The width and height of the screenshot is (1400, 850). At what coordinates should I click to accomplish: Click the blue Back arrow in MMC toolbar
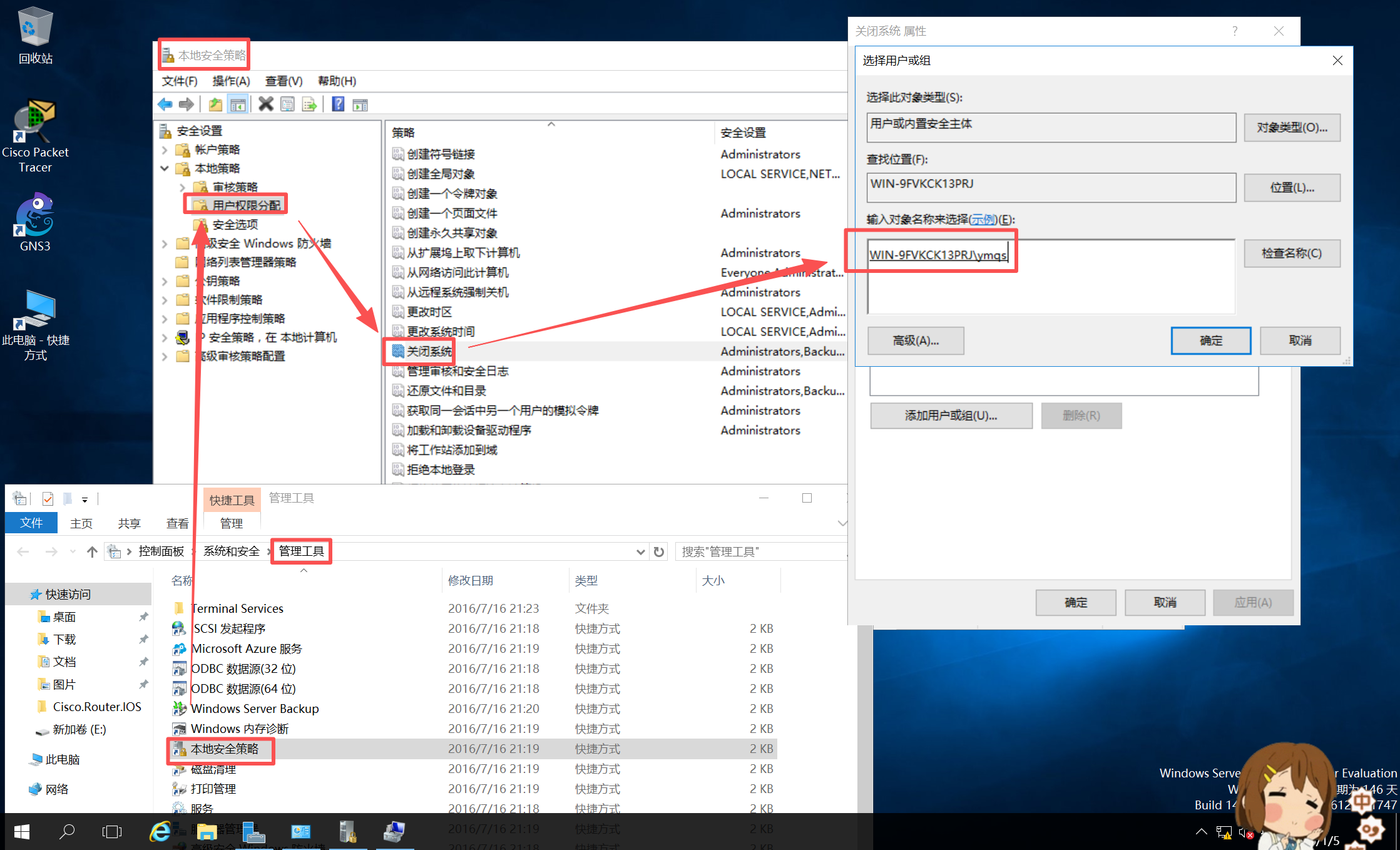[165, 105]
